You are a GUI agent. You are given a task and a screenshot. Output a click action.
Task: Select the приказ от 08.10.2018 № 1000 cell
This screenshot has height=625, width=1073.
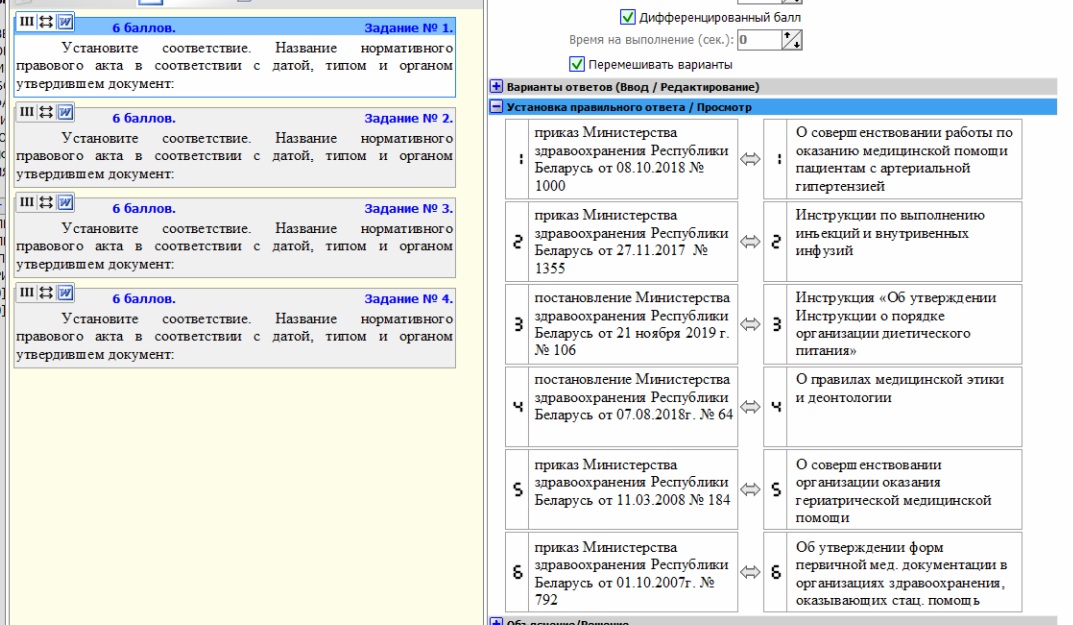[633, 159]
